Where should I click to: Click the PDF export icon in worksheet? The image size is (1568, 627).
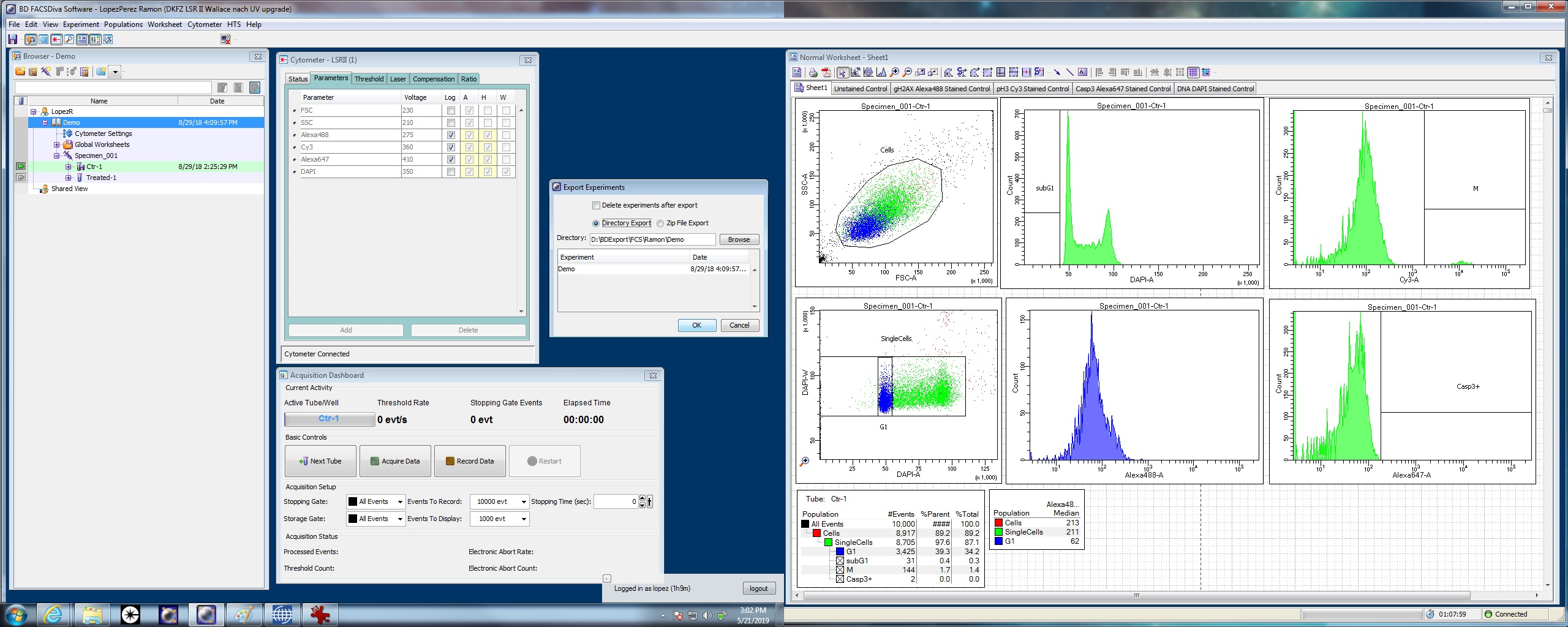point(826,72)
